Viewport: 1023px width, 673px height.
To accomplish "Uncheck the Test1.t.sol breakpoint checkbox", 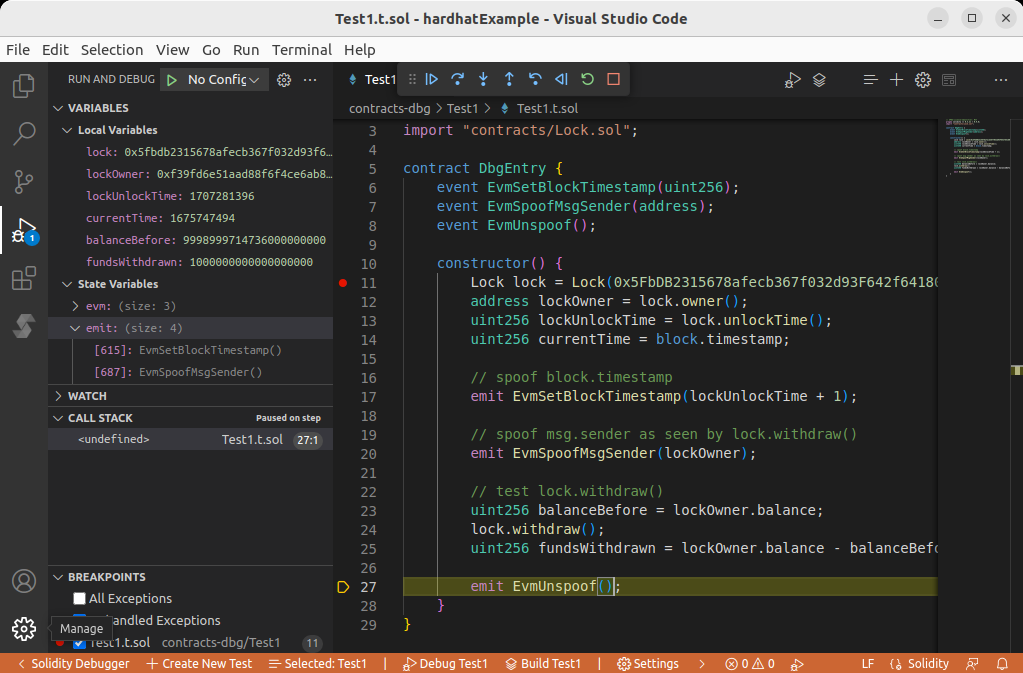I will pos(80,643).
